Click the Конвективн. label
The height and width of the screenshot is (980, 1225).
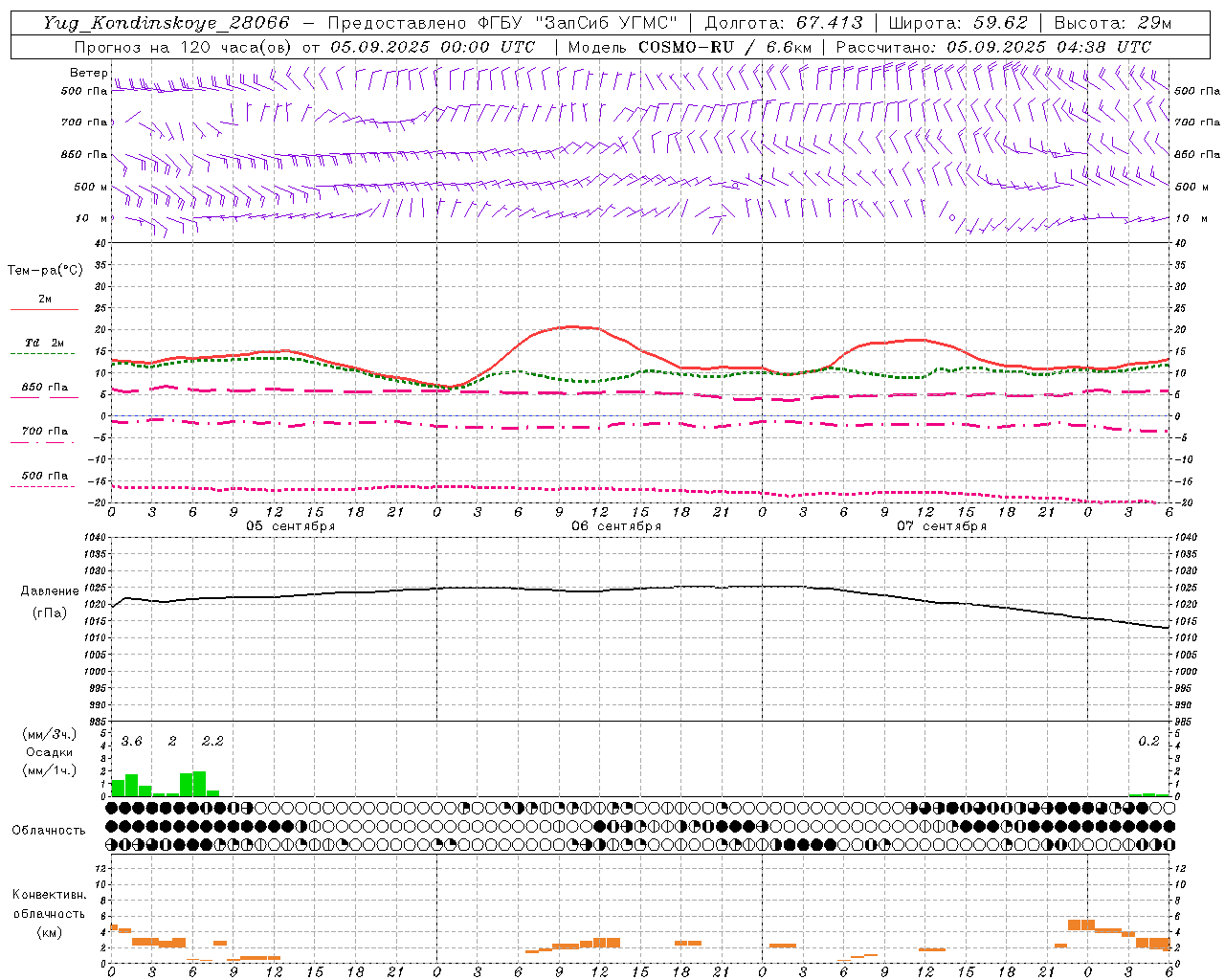pyautogui.click(x=49, y=895)
